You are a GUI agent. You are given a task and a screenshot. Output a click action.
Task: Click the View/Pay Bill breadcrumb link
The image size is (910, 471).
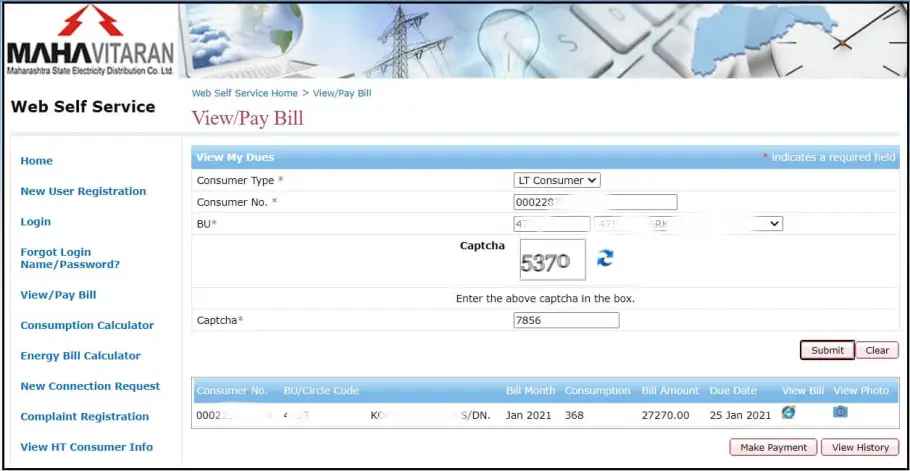click(342, 93)
